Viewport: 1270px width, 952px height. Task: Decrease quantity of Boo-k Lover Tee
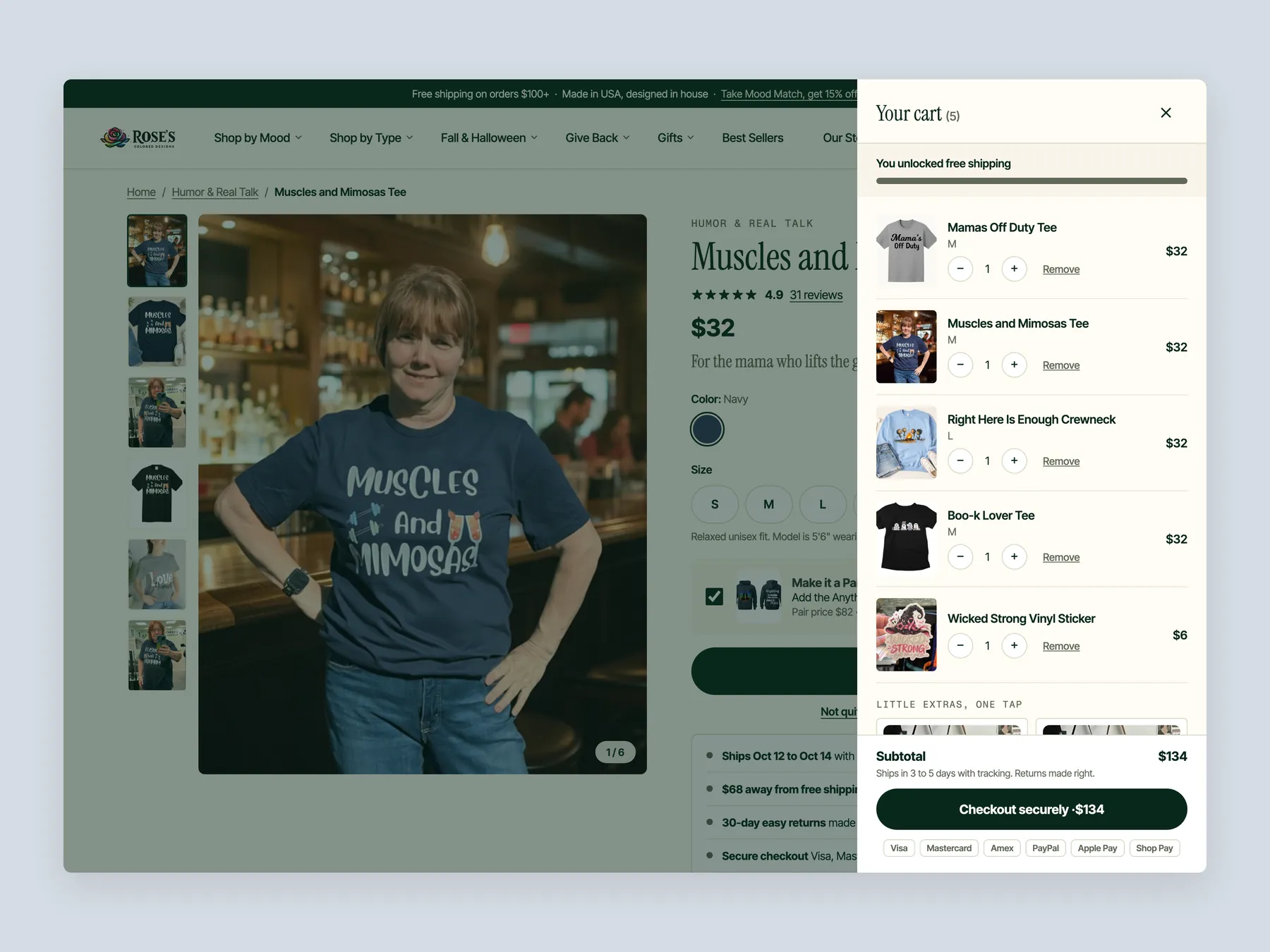click(960, 556)
